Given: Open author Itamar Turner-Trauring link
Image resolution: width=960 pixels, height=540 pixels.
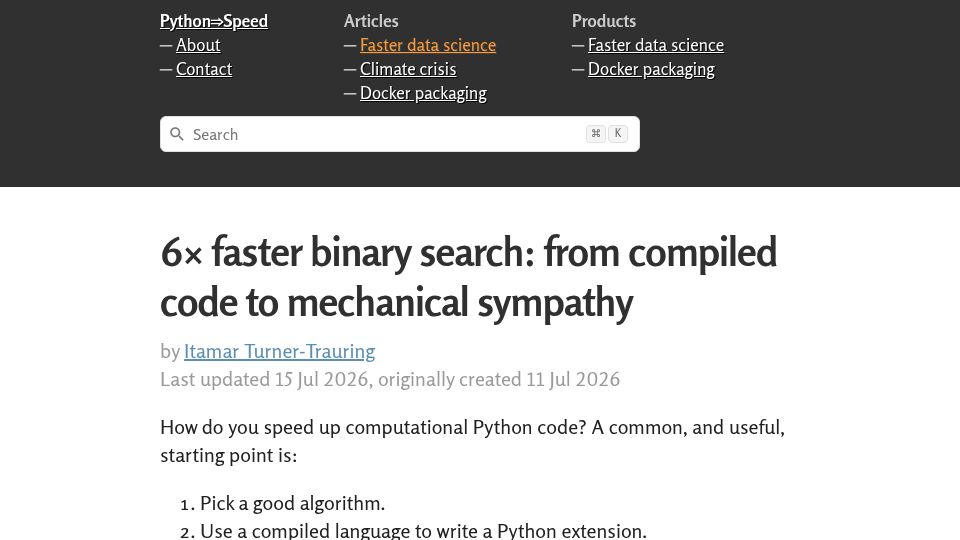Looking at the screenshot, I should click(279, 351).
